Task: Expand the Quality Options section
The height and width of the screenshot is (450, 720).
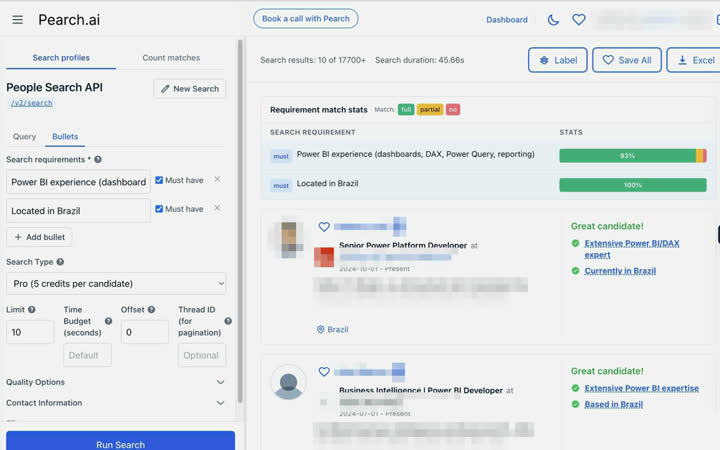Action: (x=116, y=382)
